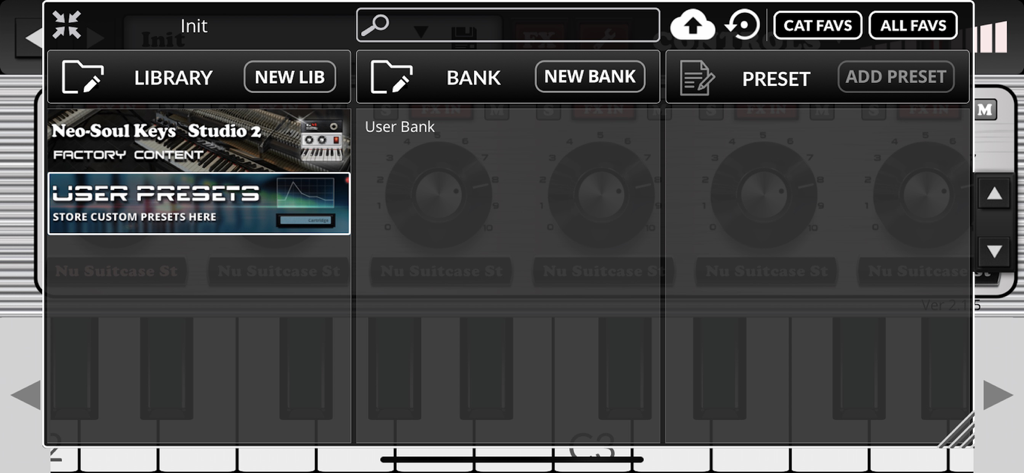Show category favorites with CAT FAVS
Viewport: 1024px width, 473px height.
point(818,25)
